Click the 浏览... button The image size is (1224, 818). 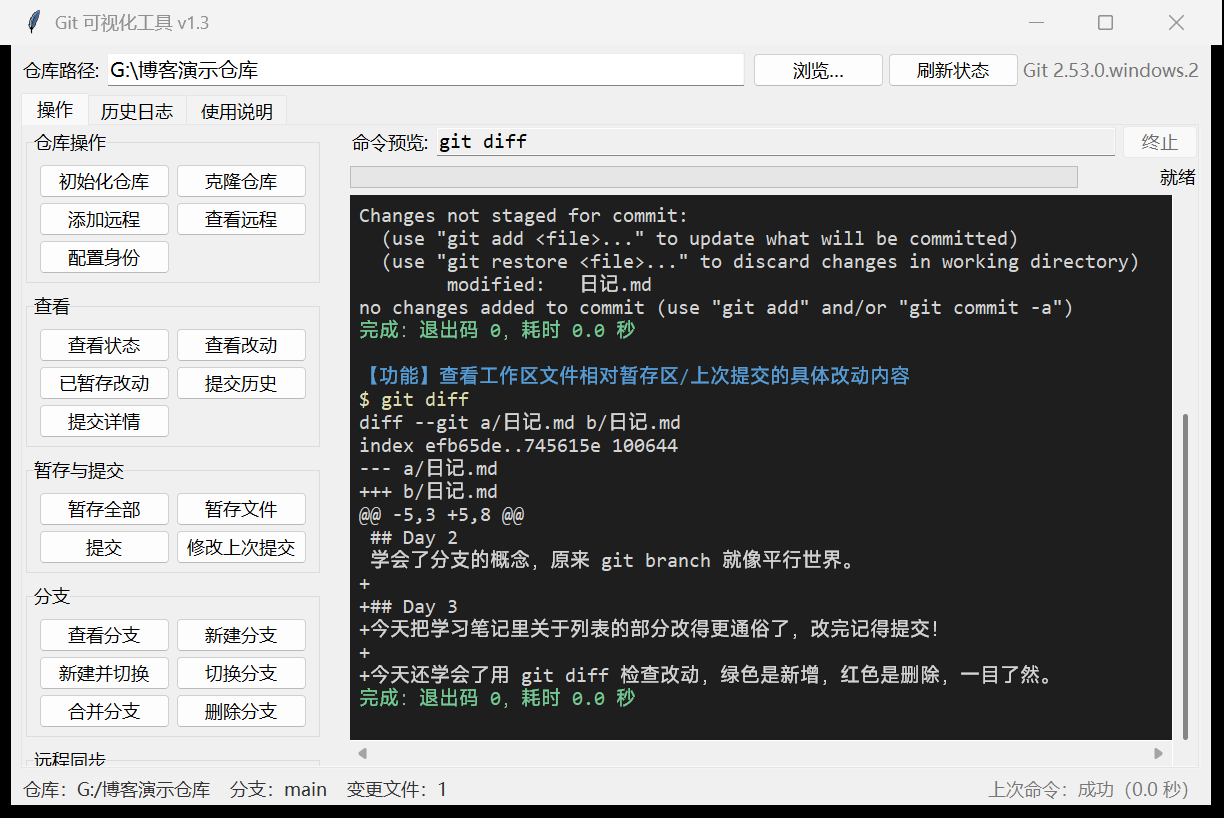point(818,70)
